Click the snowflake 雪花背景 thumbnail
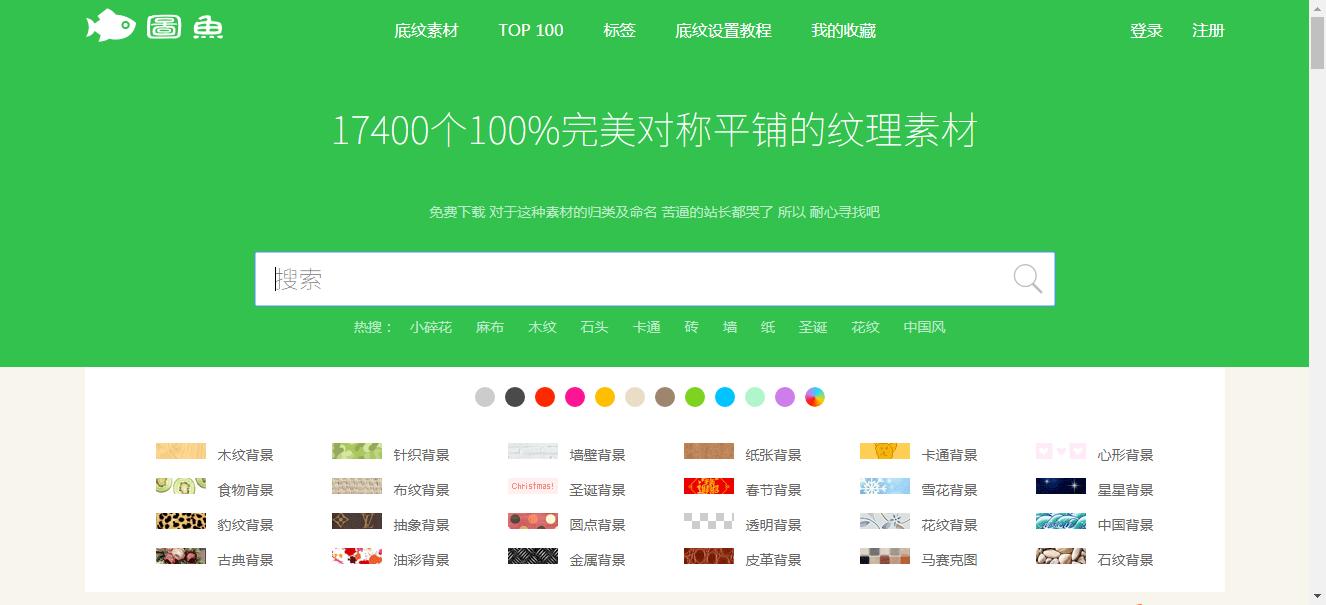Viewport: 1326px width, 605px height. (x=885, y=486)
